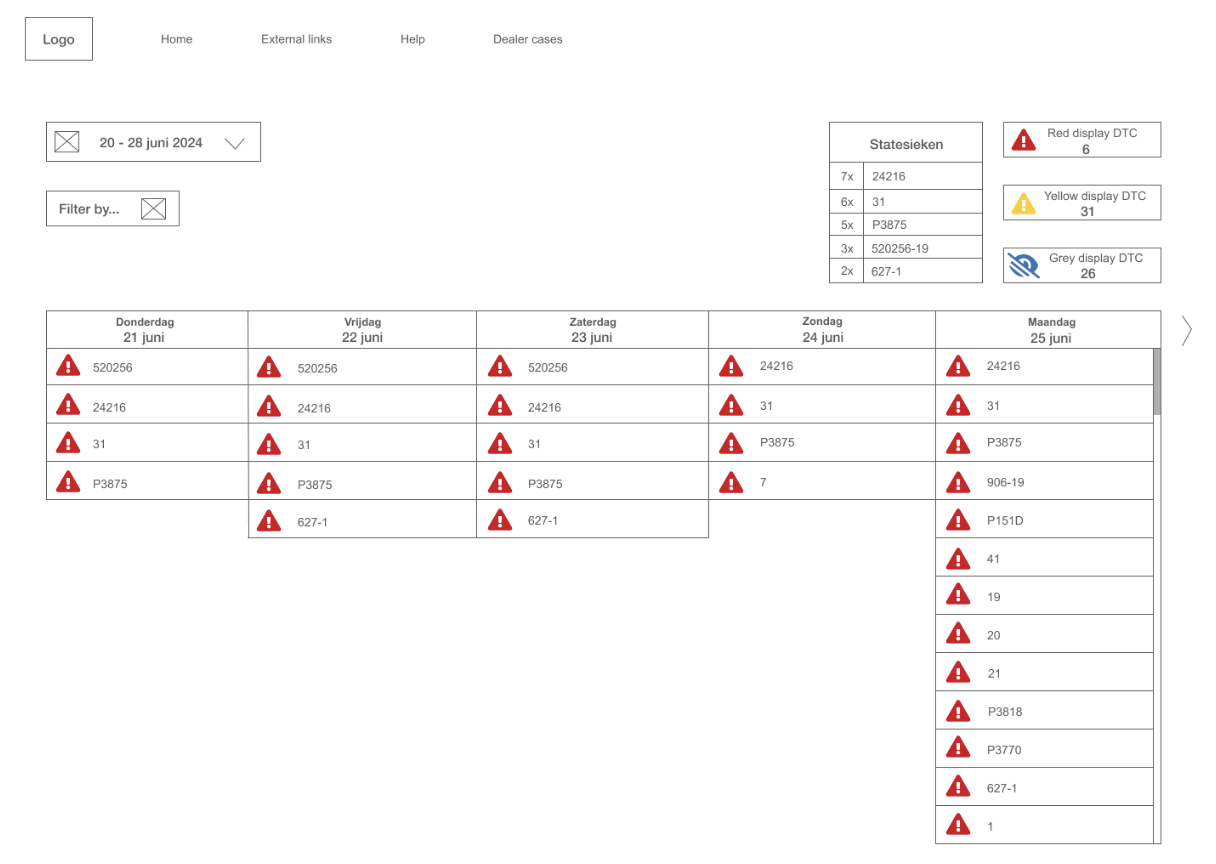Click the Logo box in the header
1216x864 pixels.
(59, 39)
